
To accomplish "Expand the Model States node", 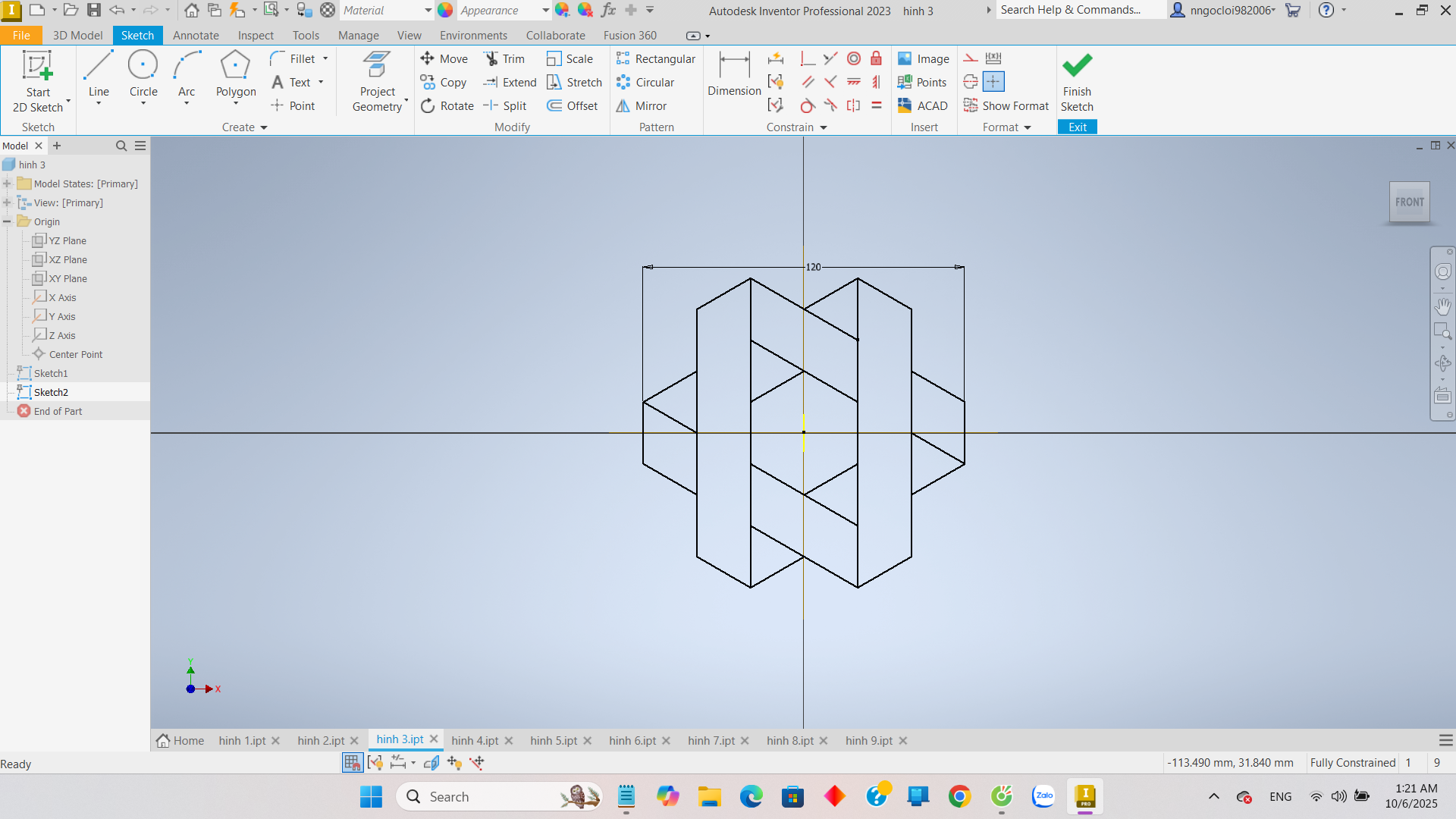I will (7, 184).
